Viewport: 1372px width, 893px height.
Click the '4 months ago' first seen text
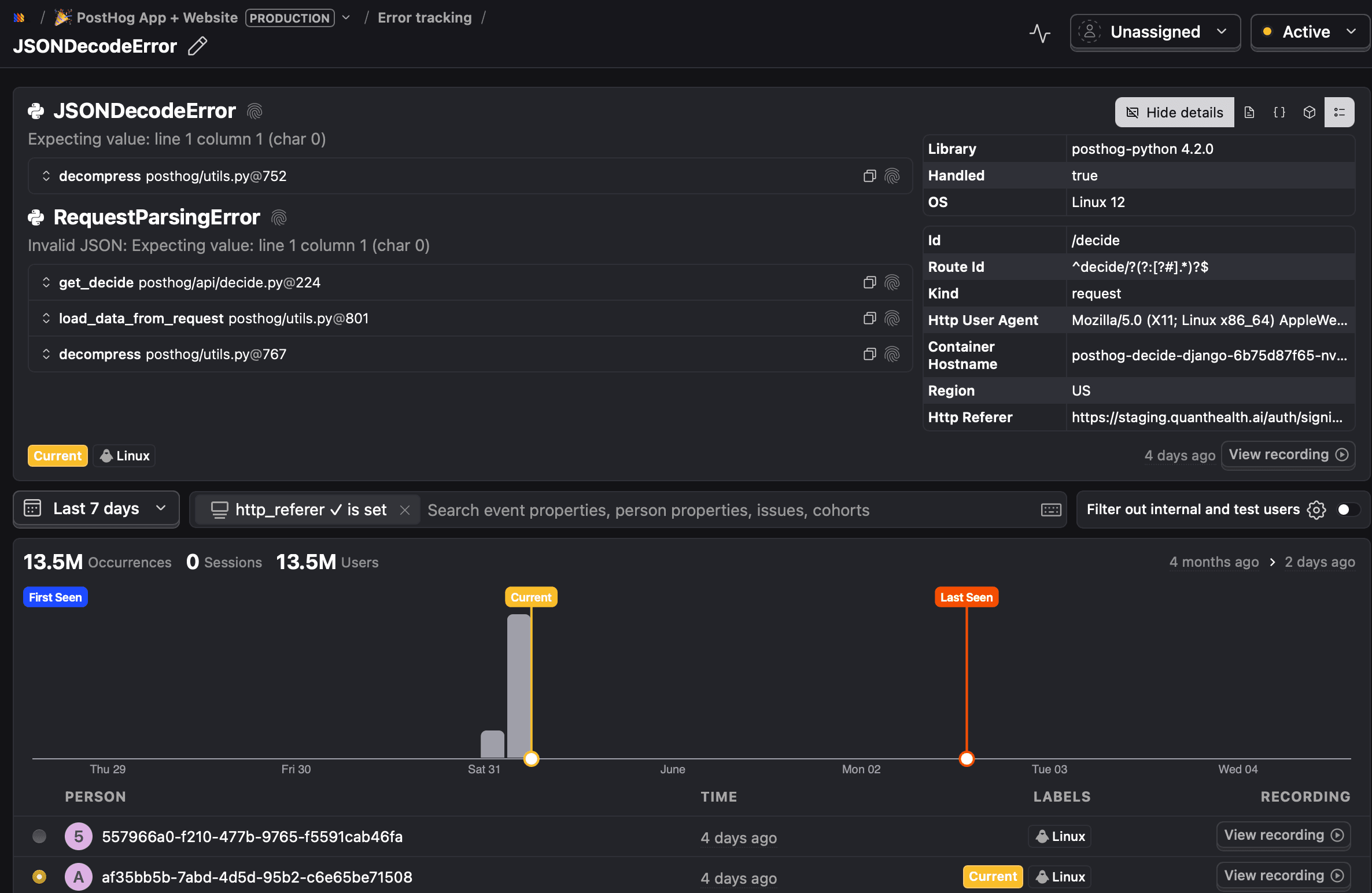(1214, 562)
